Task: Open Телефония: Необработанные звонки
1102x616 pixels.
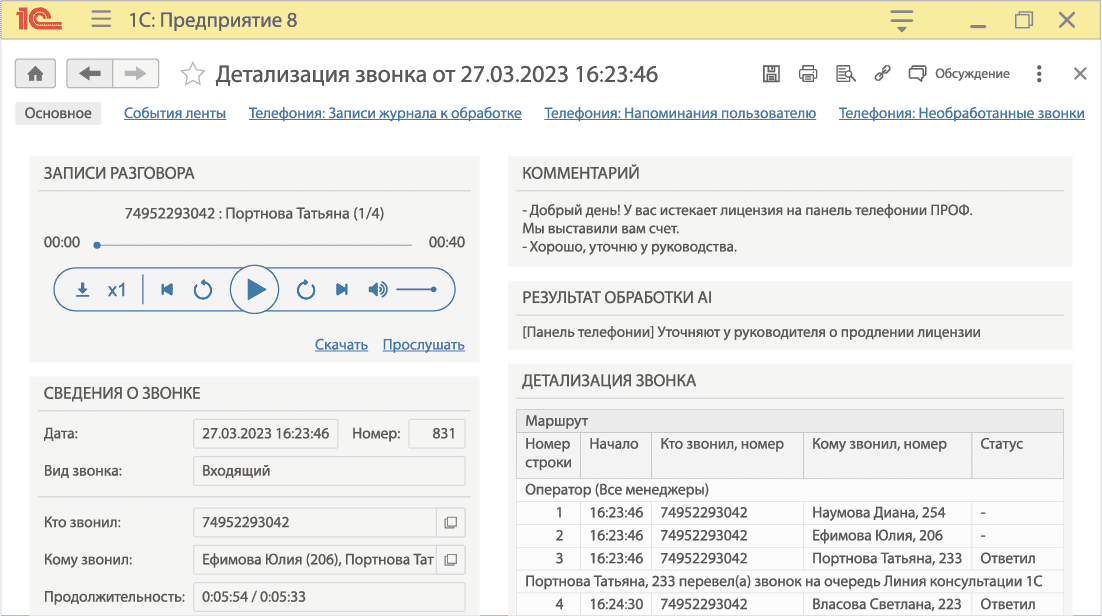Action: (963, 113)
